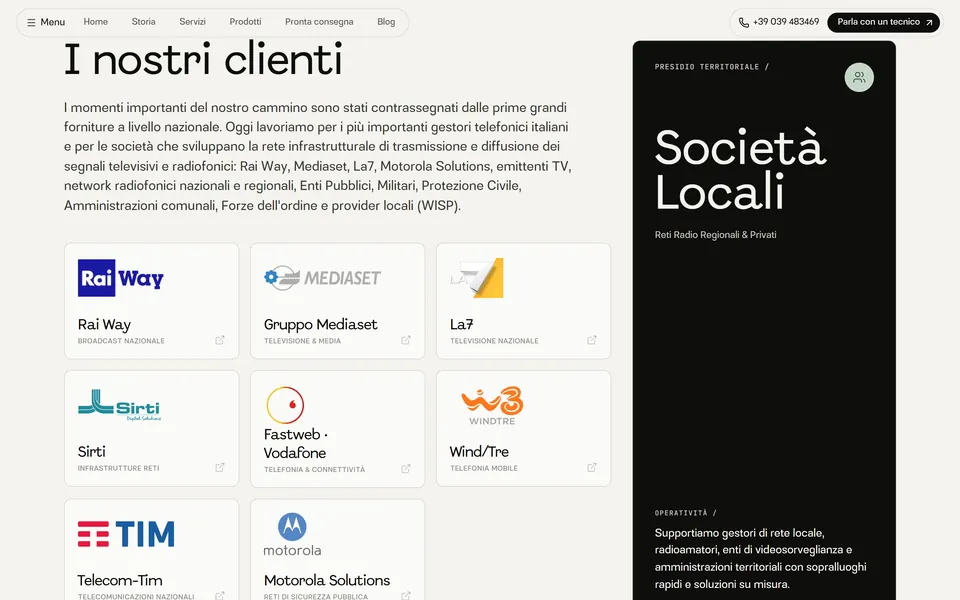Click the Rai Way logo

[x=121, y=278]
